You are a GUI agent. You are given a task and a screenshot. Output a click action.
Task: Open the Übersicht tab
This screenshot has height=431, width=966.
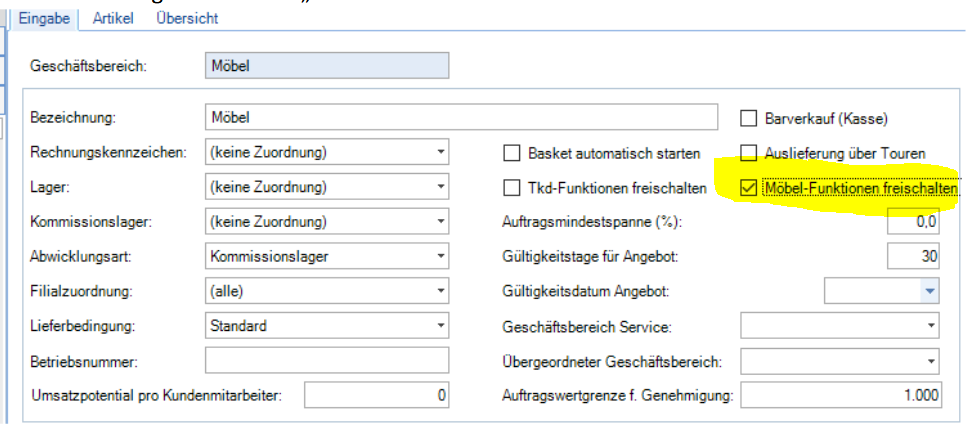pos(187,18)
